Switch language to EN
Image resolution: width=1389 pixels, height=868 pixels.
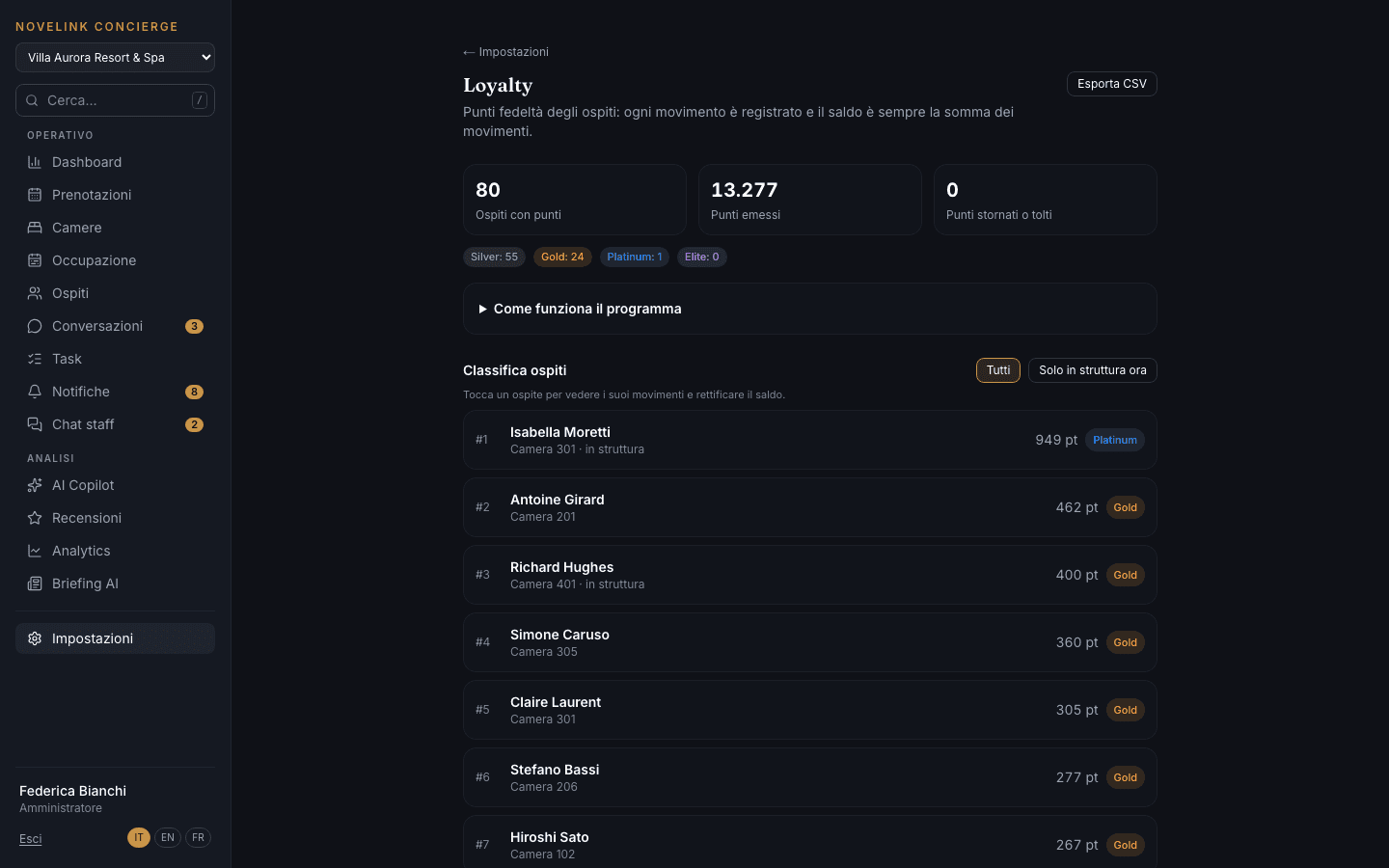pos(168,838)
